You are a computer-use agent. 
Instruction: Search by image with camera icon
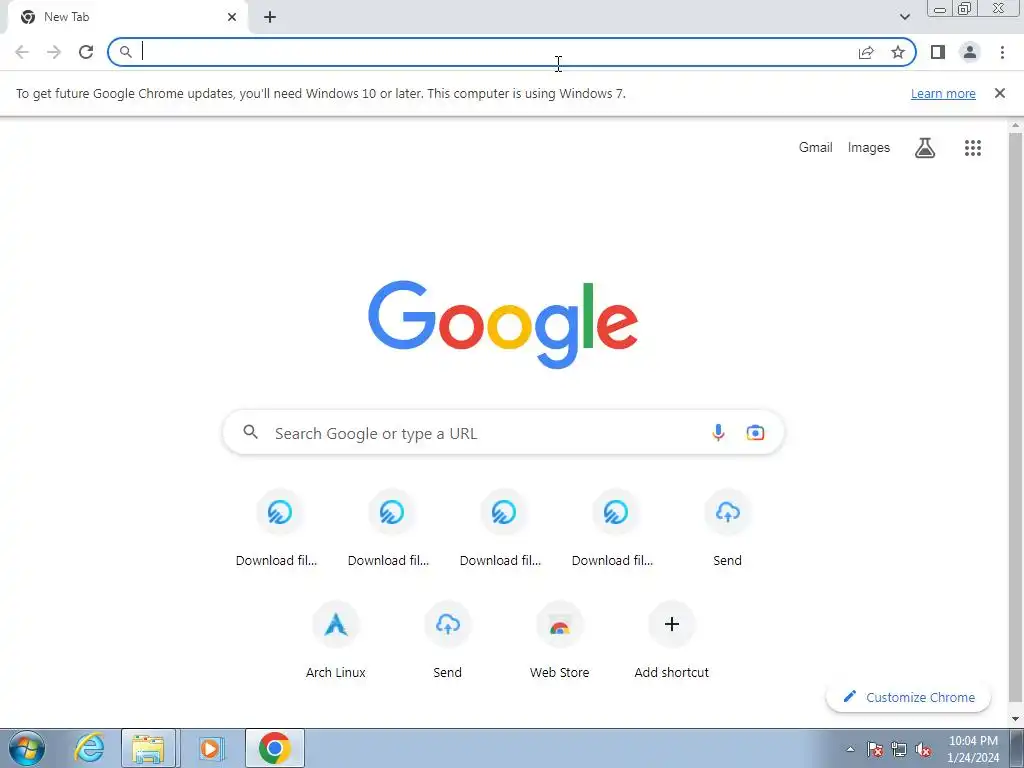(755, 432)
